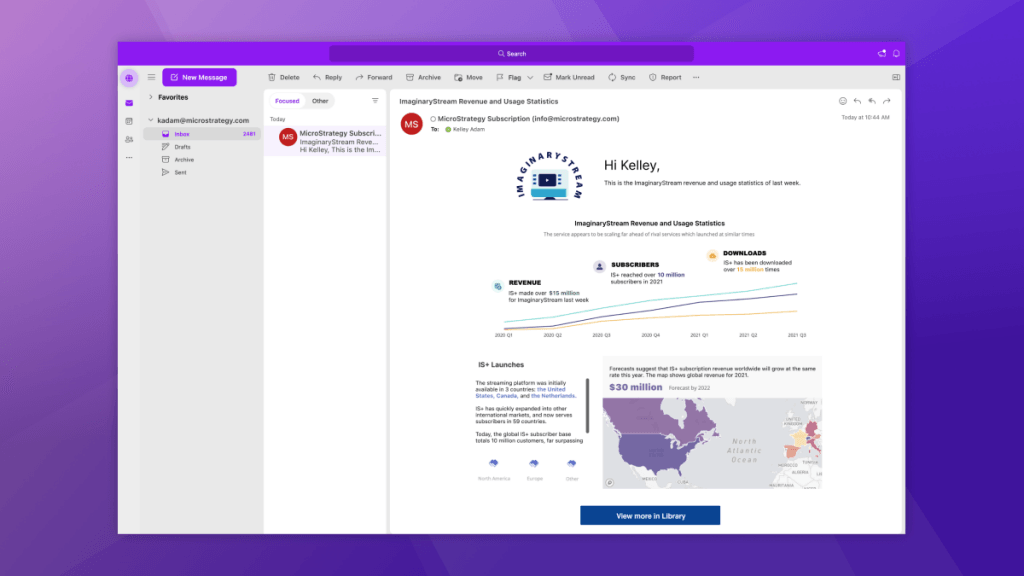Open the People contacts icon in sidebar
Screen dimensions: 1024x576
pos(129,139)
